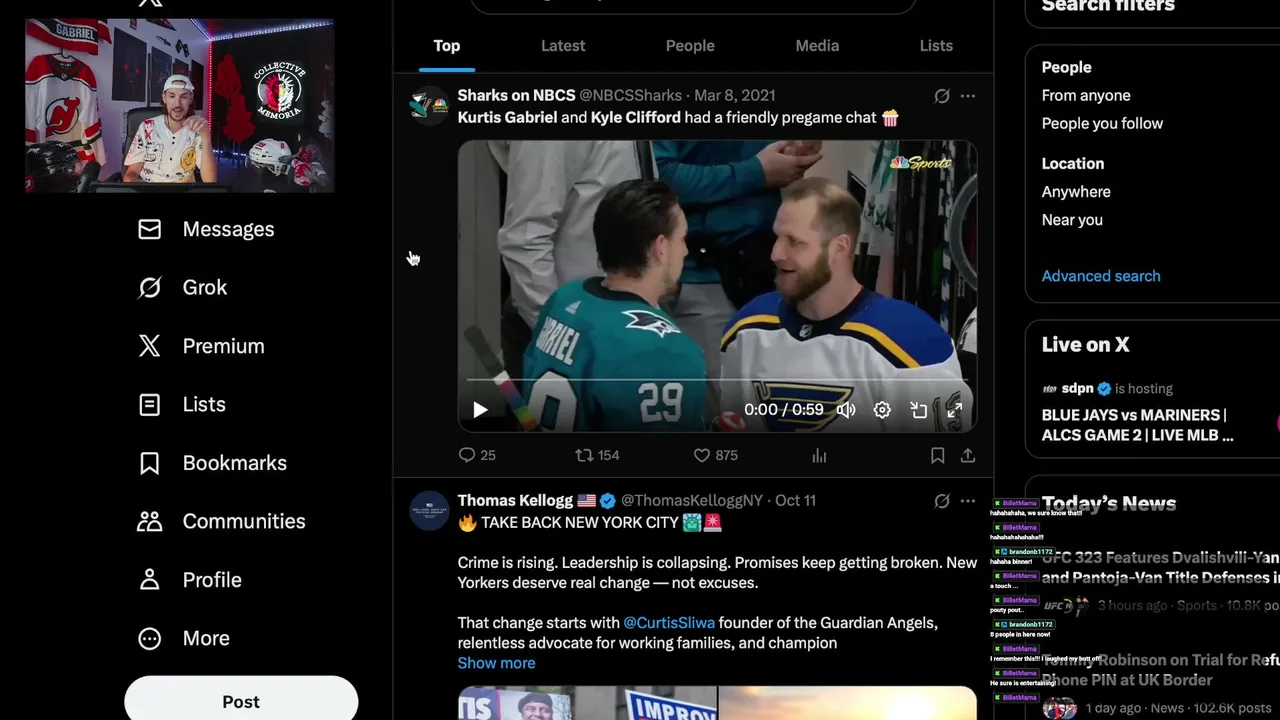Open more options on Thomas Kellogg post
The image size is (1280, 720).
coord(967,501)
